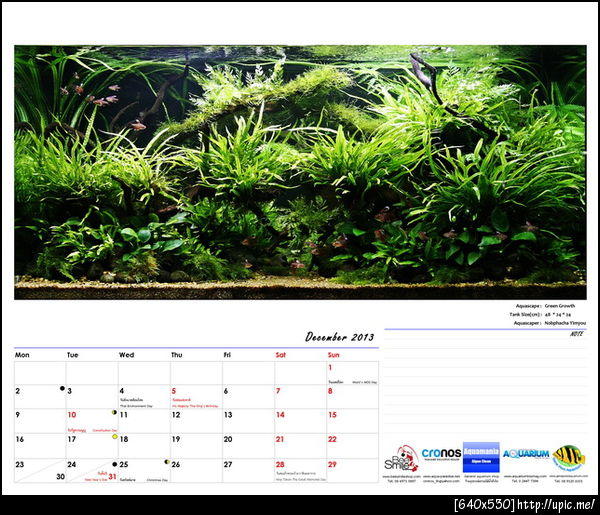The width and height of the screenshot is (600, 515).
Task: Select date 6 in the calendar
Action: tap(226, 391)
